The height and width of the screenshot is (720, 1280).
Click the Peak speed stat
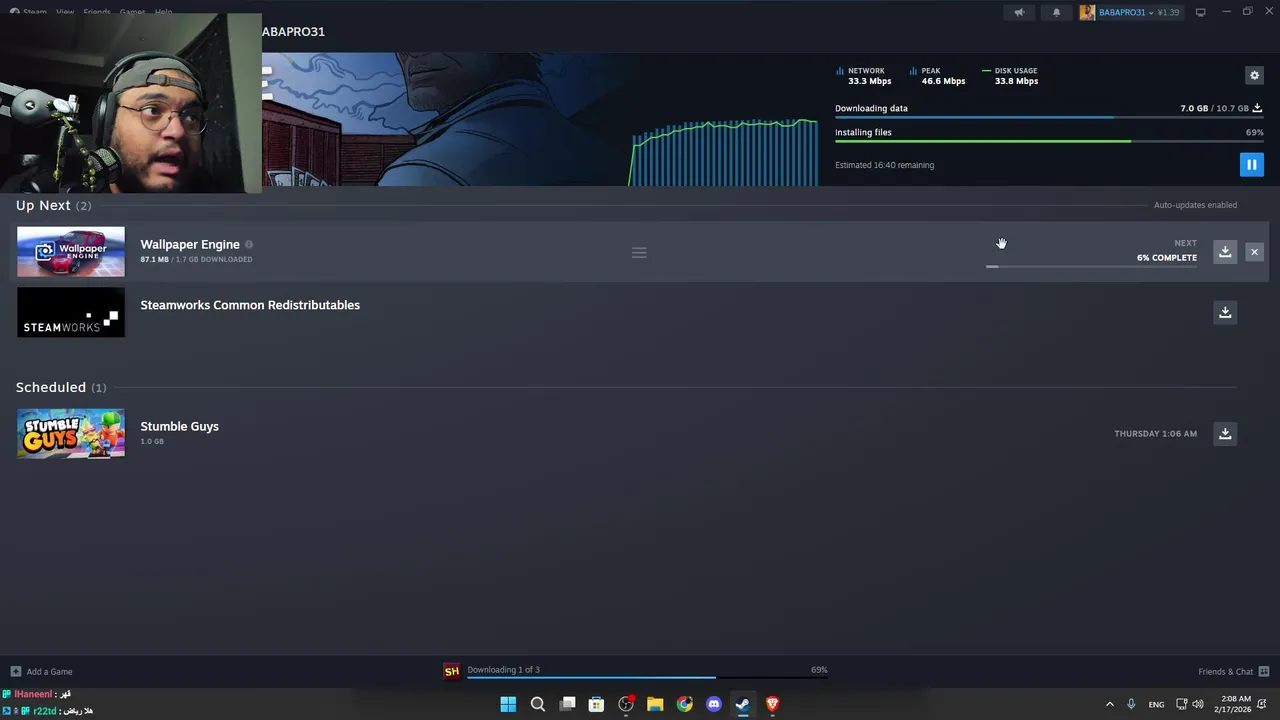pos(938,76)
